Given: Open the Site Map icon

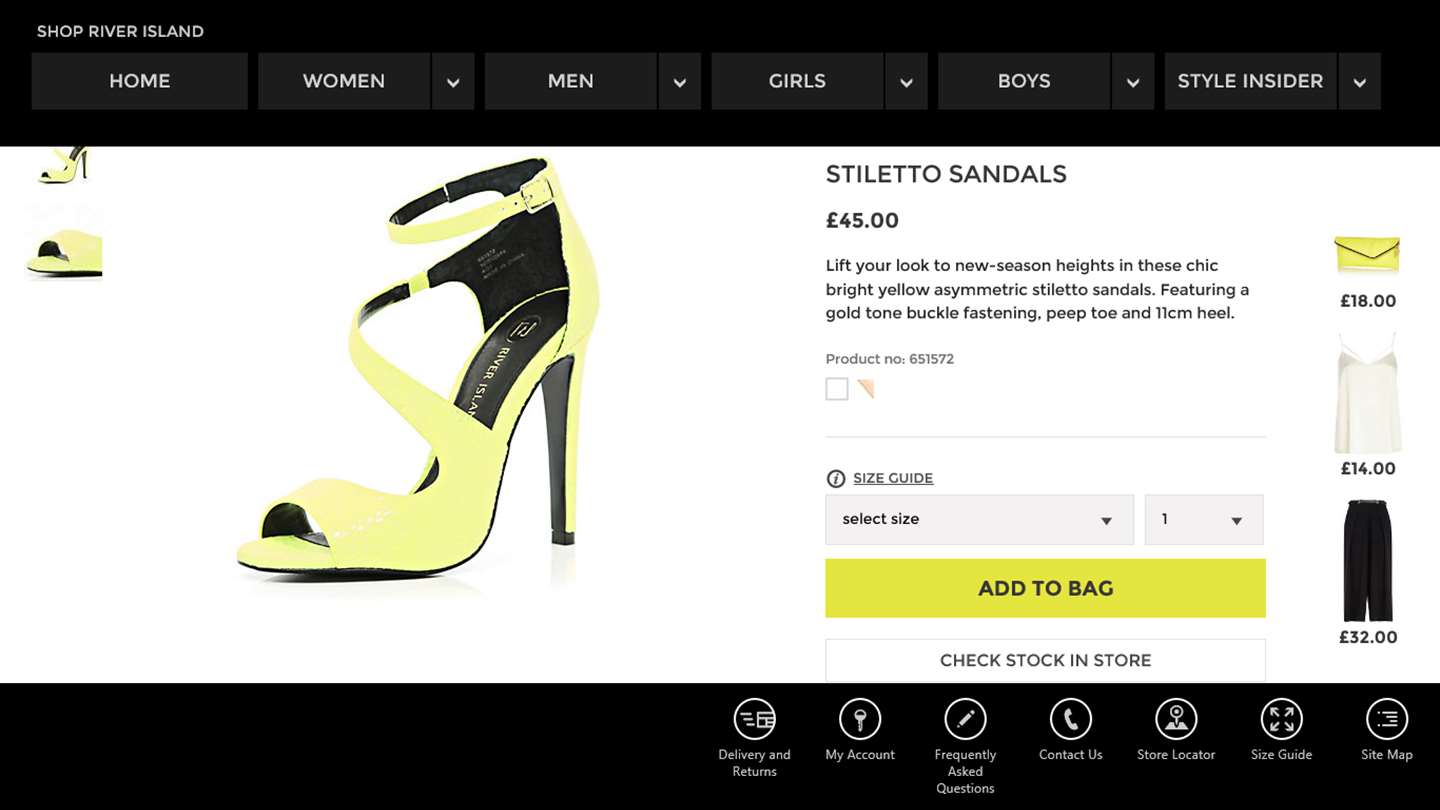Looking at the screenshot, I should coord(1386,719).
